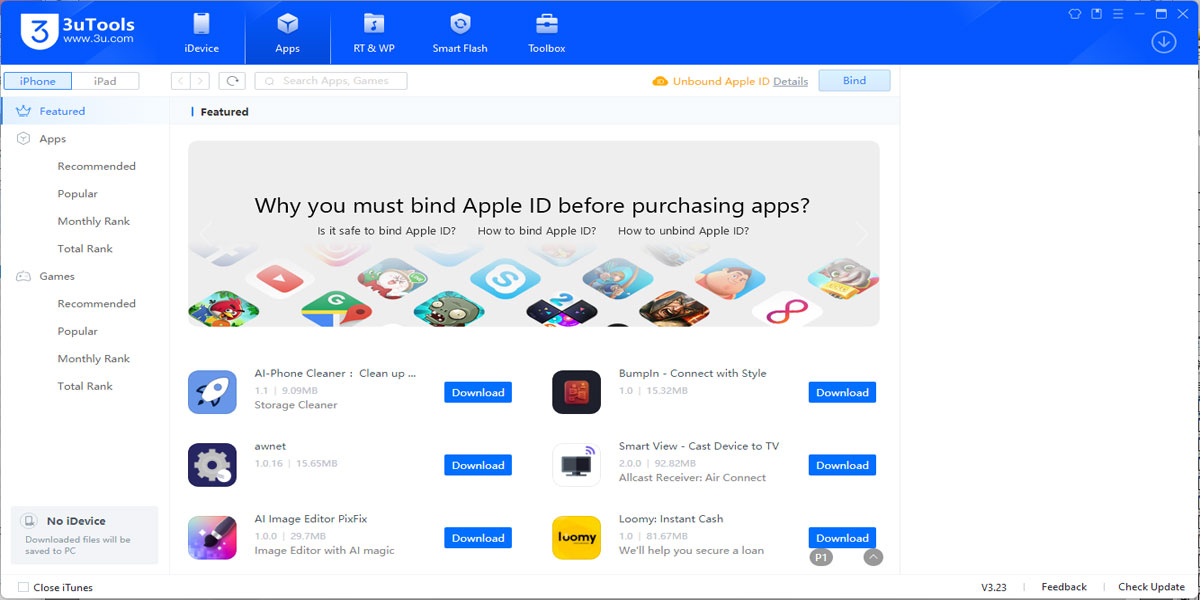Click the orange Unbound Apple ID cloud icon
This screenshot has width=1200, height=600.
660,81
